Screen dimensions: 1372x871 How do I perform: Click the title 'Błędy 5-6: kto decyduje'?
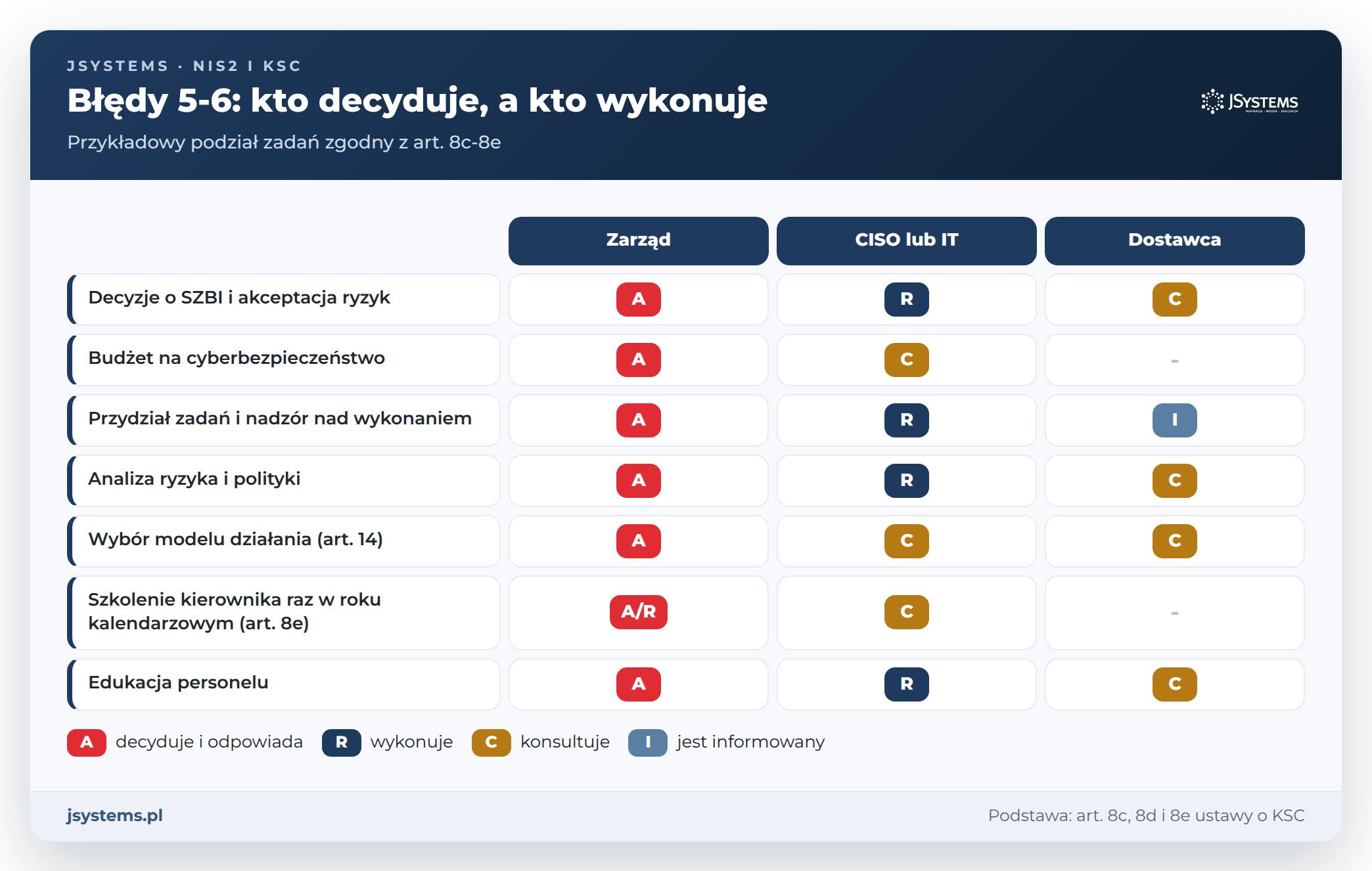pos(417,101)
